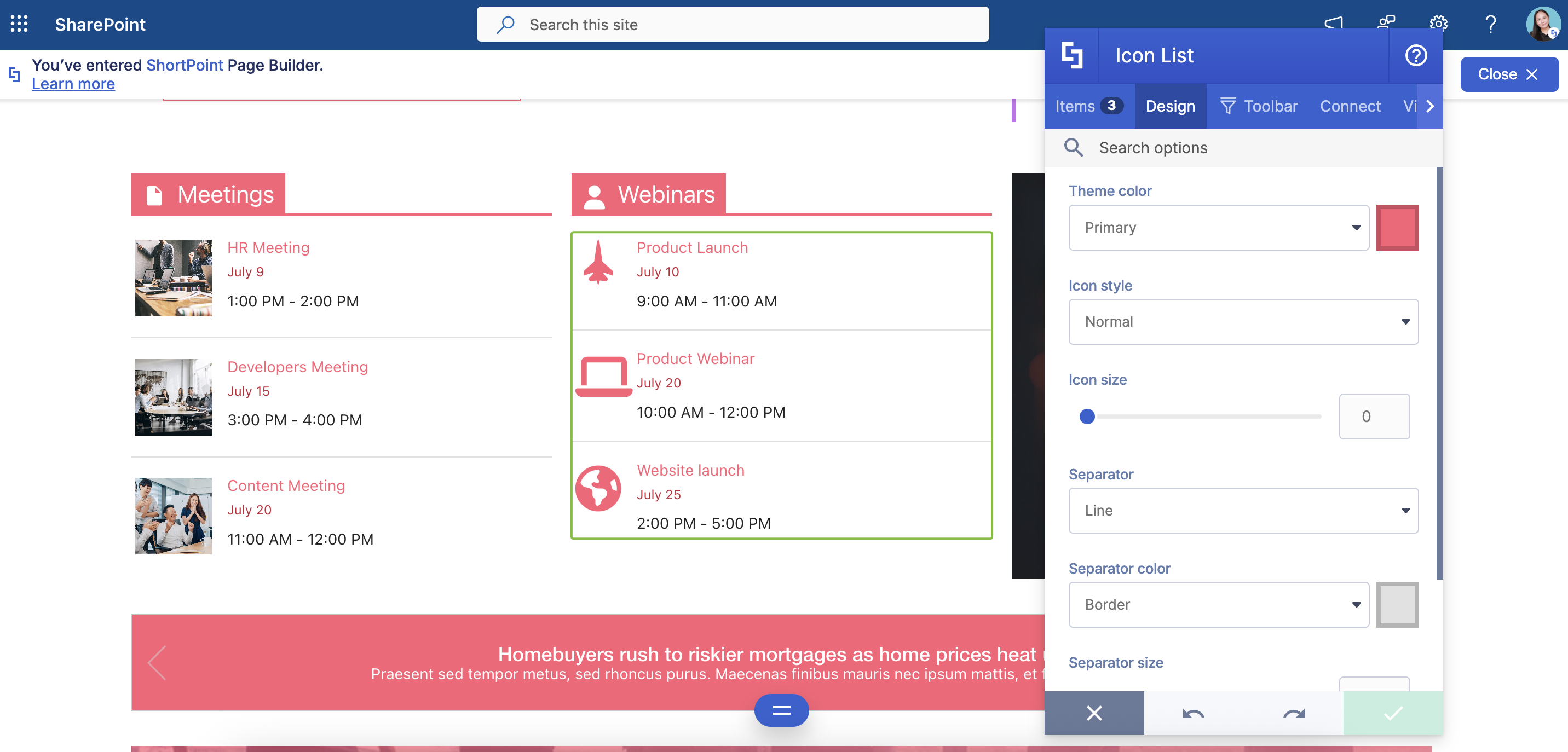Click the Icon List help question icon
Viewport: 1568px width, 752px height.
point(1415,55)
